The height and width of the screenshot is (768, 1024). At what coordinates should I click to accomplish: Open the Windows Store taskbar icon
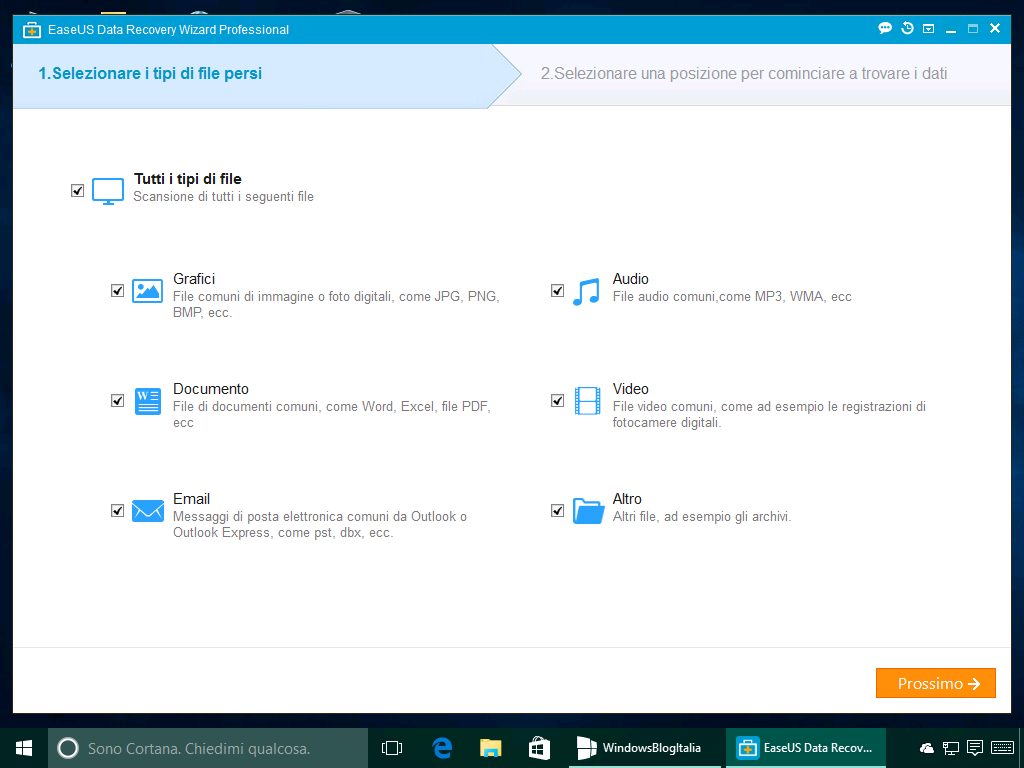tap(539, 748)
